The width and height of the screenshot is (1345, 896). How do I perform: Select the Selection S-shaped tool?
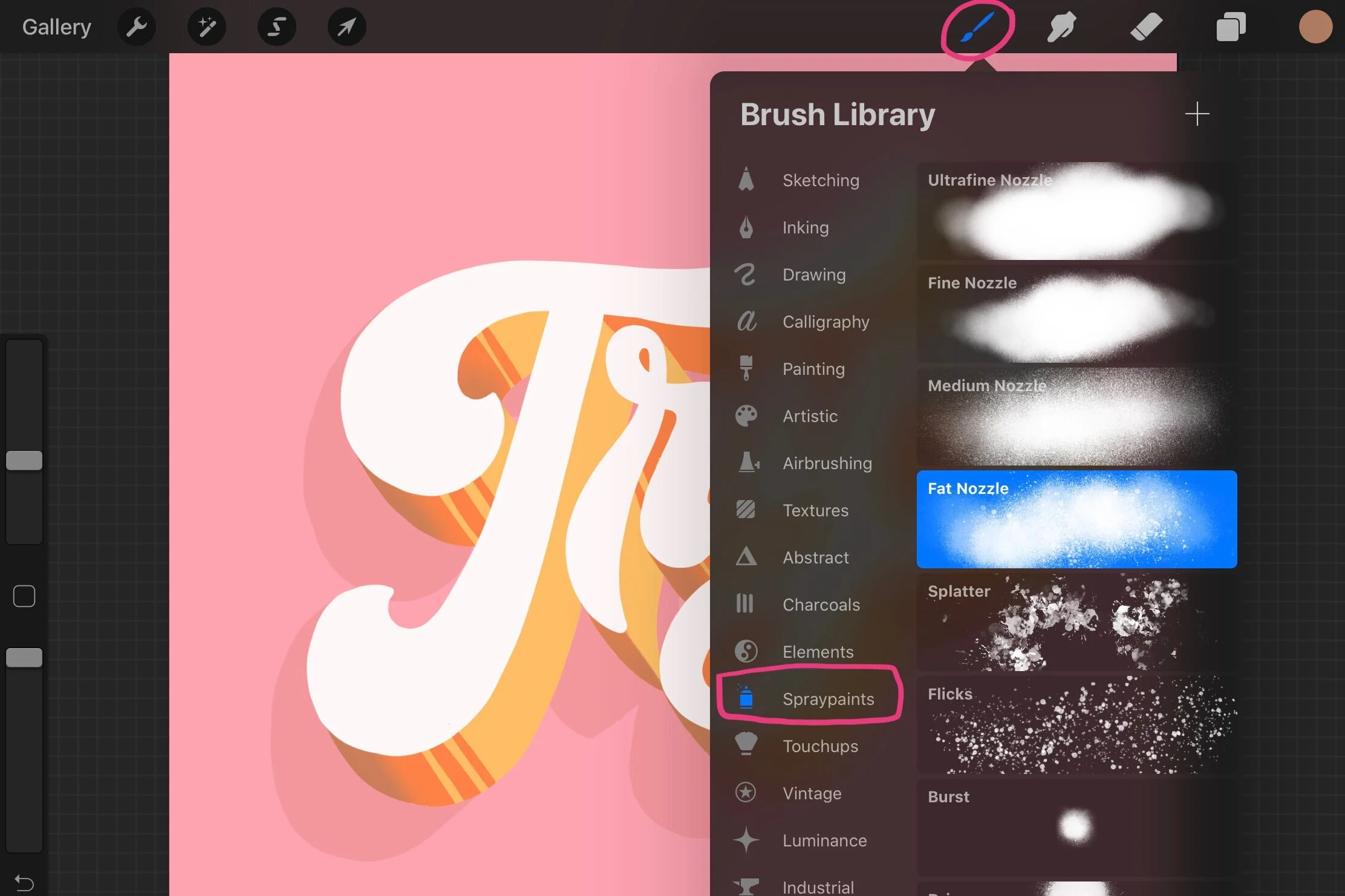[x=277, y=27]
